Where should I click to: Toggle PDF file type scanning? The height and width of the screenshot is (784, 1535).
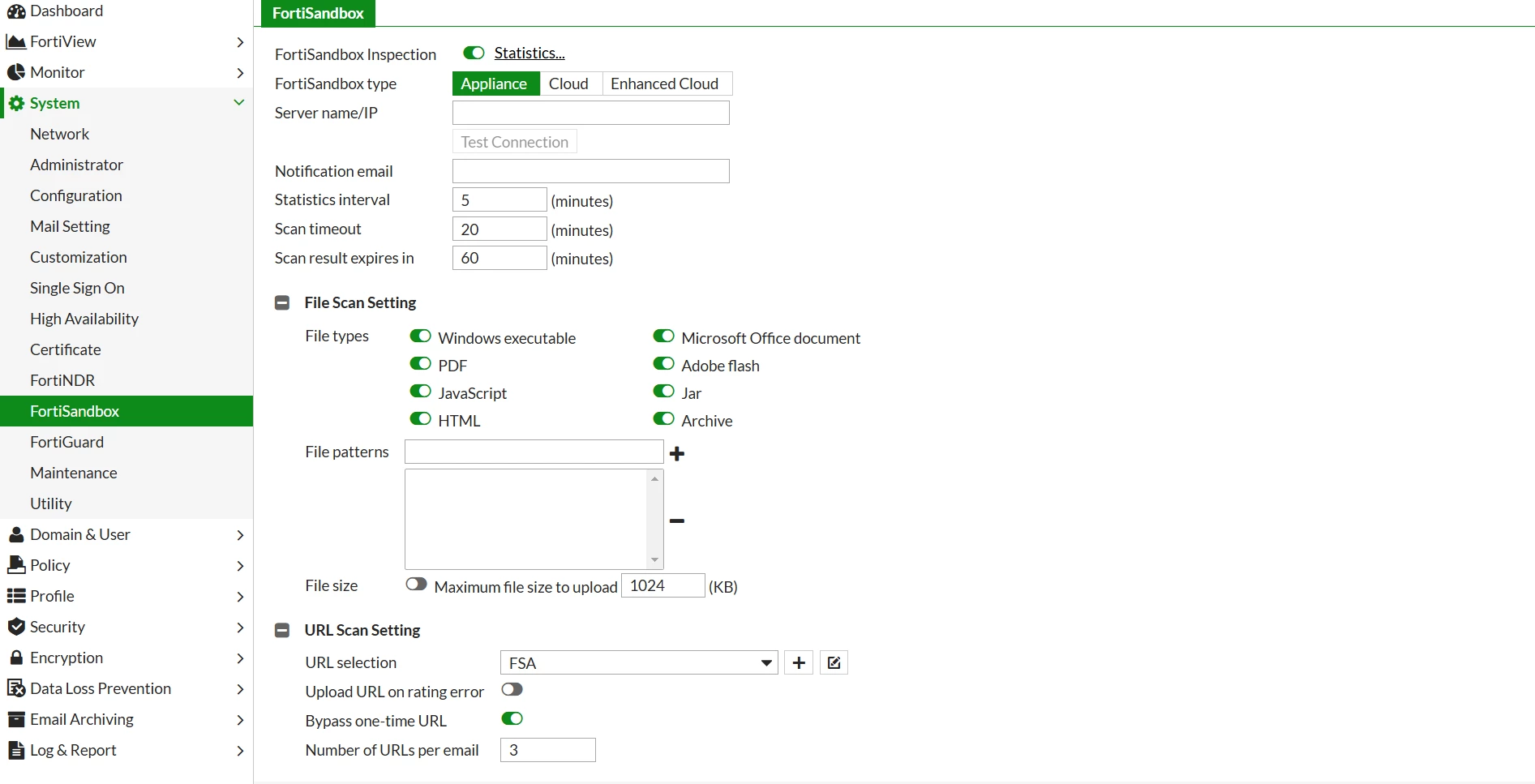420,363
